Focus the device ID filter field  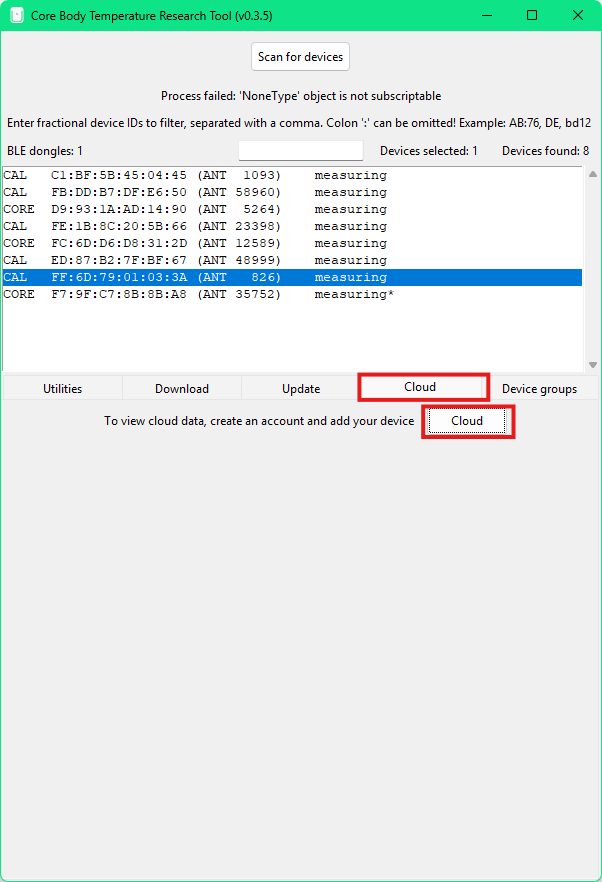tap(300, 151)
